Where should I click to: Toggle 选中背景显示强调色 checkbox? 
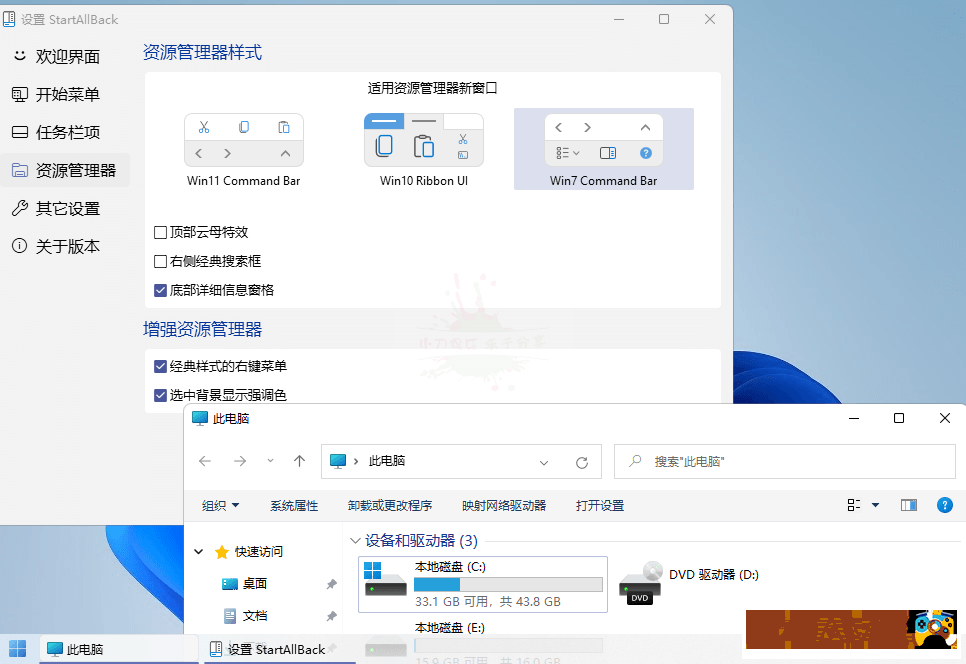coord(160,395)
